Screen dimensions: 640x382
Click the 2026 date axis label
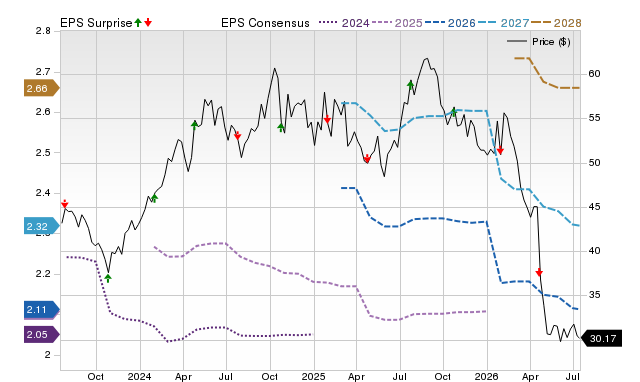487,376
